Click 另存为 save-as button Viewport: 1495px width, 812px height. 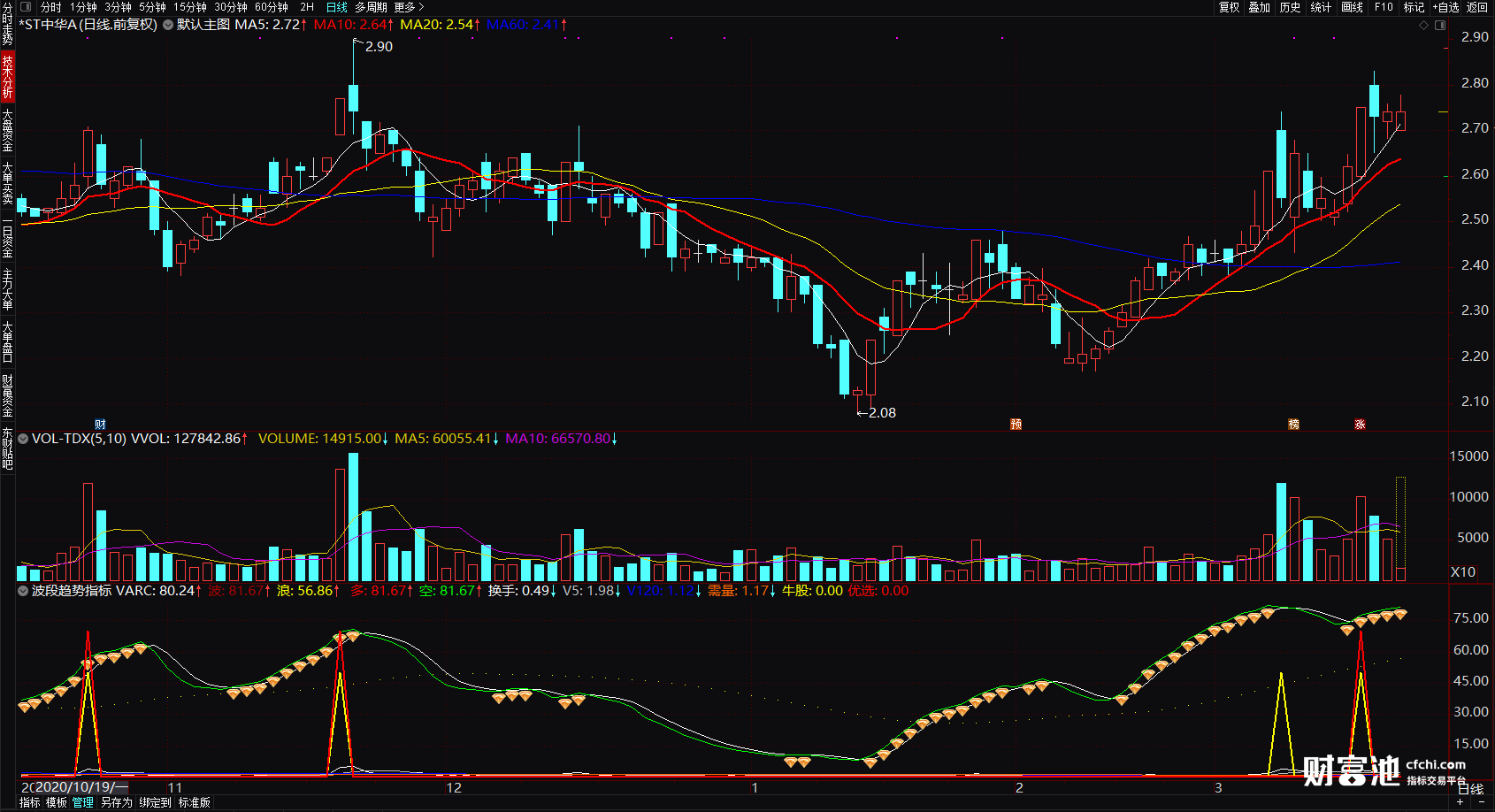click(x=116, y=803)
